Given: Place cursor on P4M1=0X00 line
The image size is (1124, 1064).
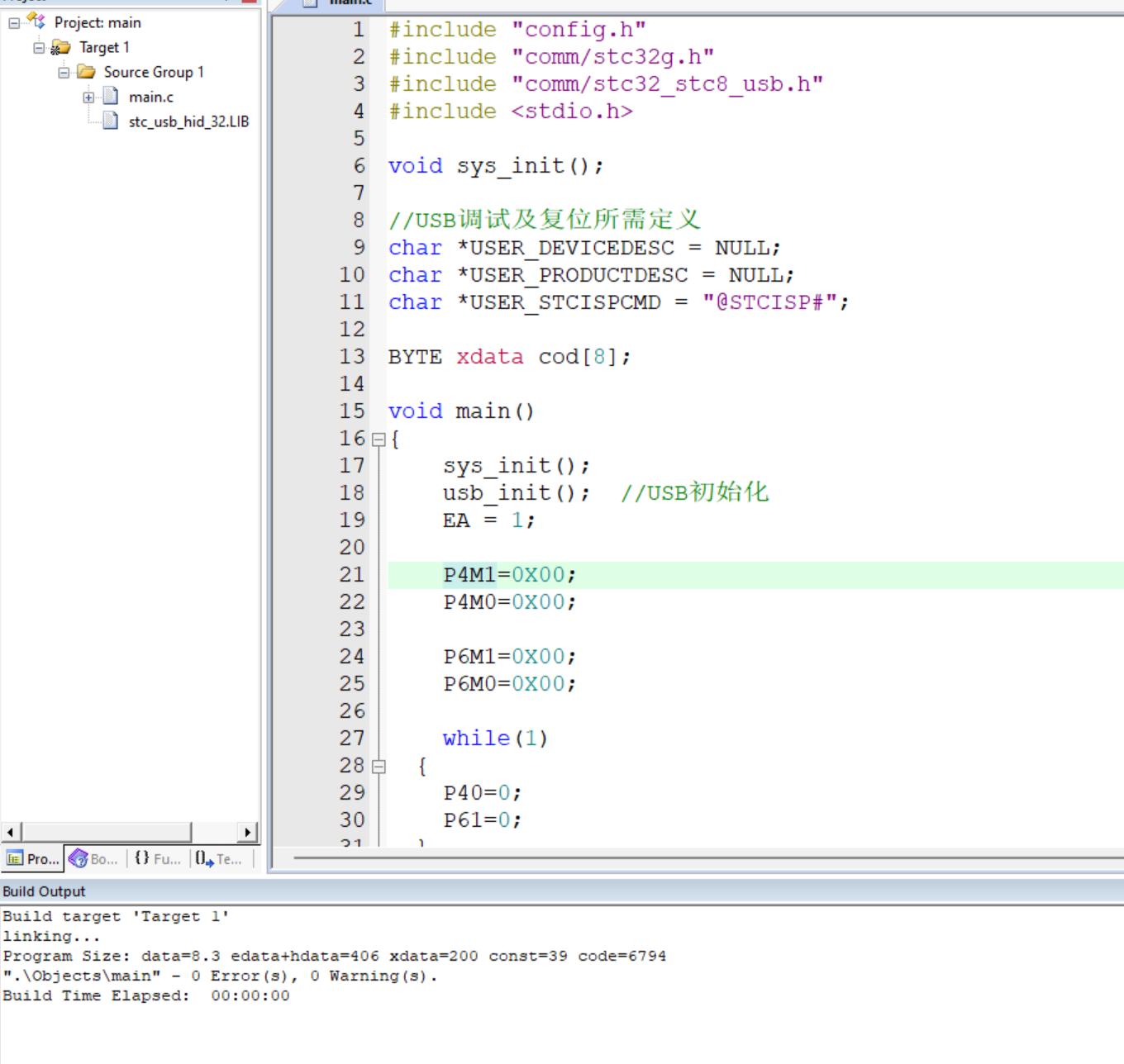Looking at the screenshot, I should (509, 575).
